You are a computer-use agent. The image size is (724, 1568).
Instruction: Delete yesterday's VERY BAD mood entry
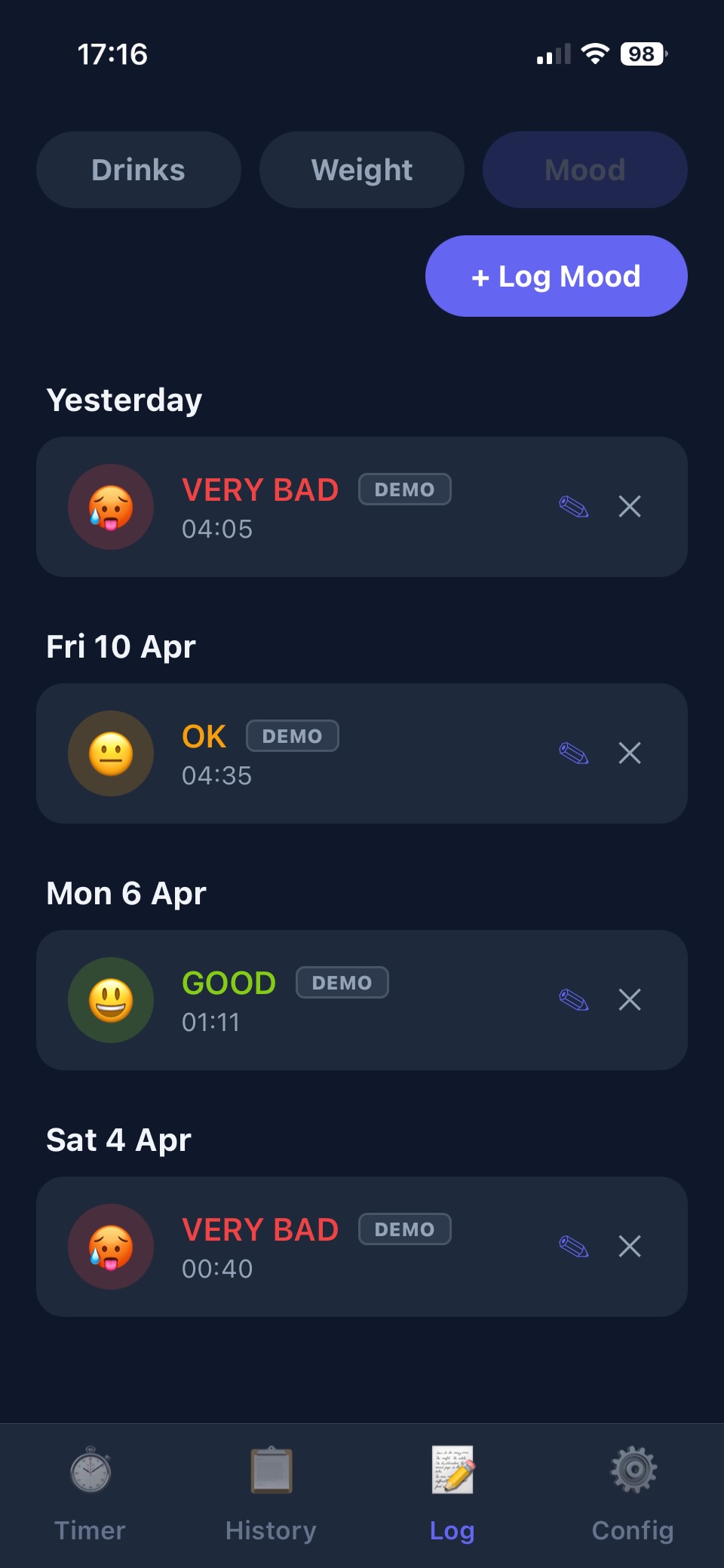[x=630, y=507]
